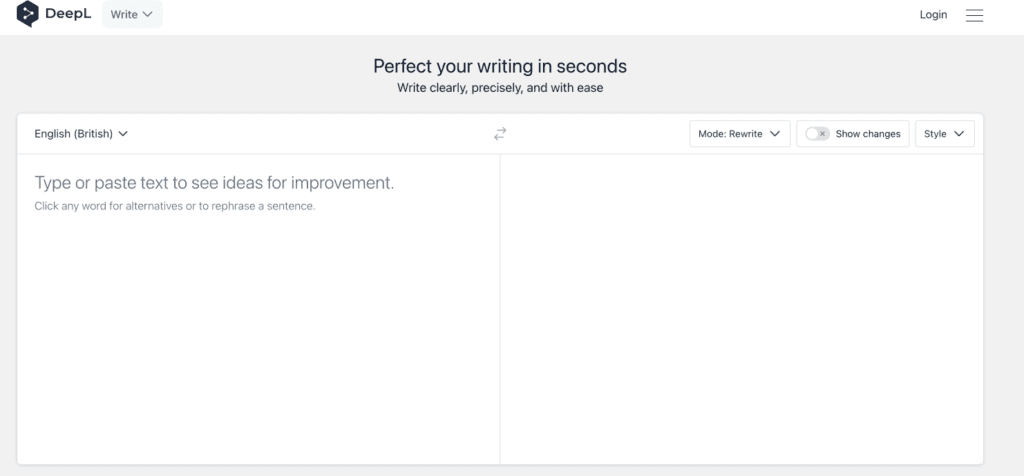Screen dimensions: 1024x476
Task: Click the hint text about word alternatives
Action: point(175,206)
